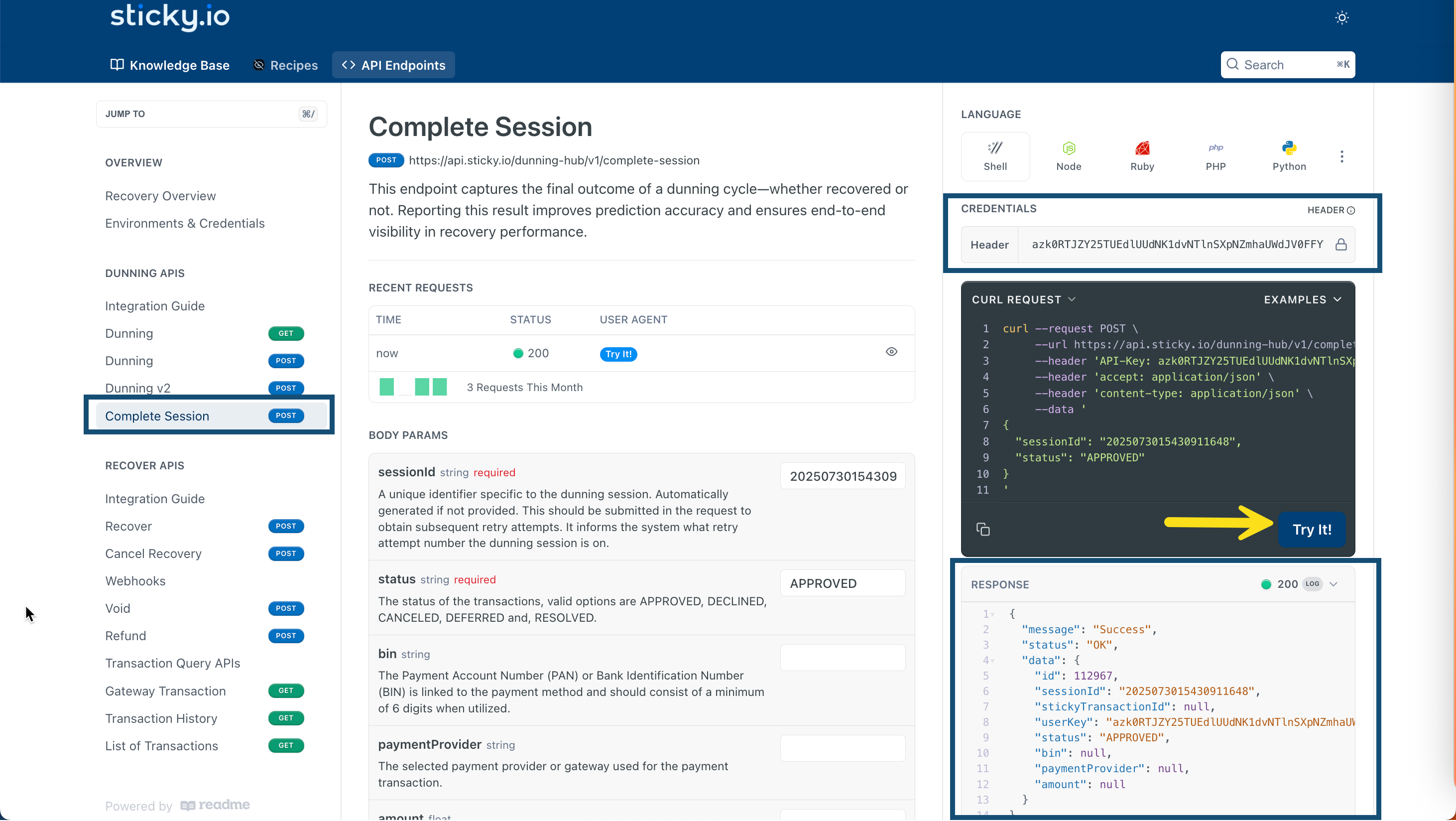Click the empty bin input field
This screenshot has height=821, width=1456.
point(843,658)
